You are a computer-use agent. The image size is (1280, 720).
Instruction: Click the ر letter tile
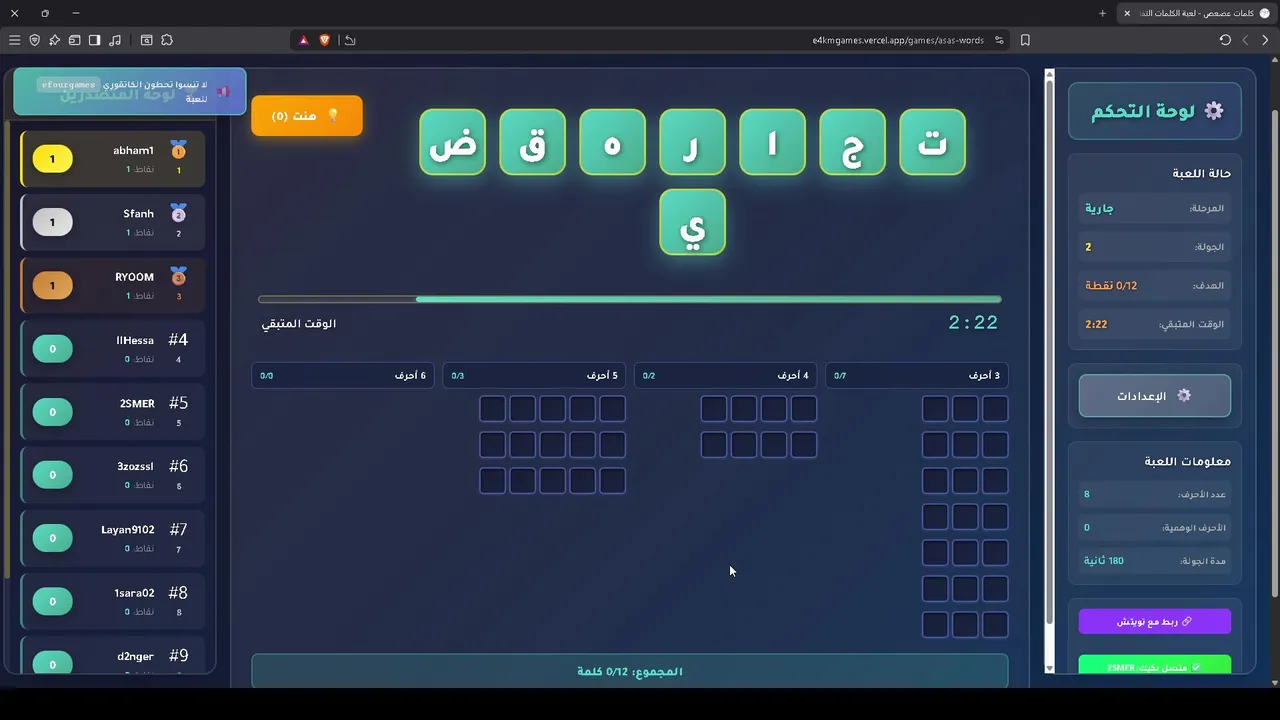click(692, 143)
